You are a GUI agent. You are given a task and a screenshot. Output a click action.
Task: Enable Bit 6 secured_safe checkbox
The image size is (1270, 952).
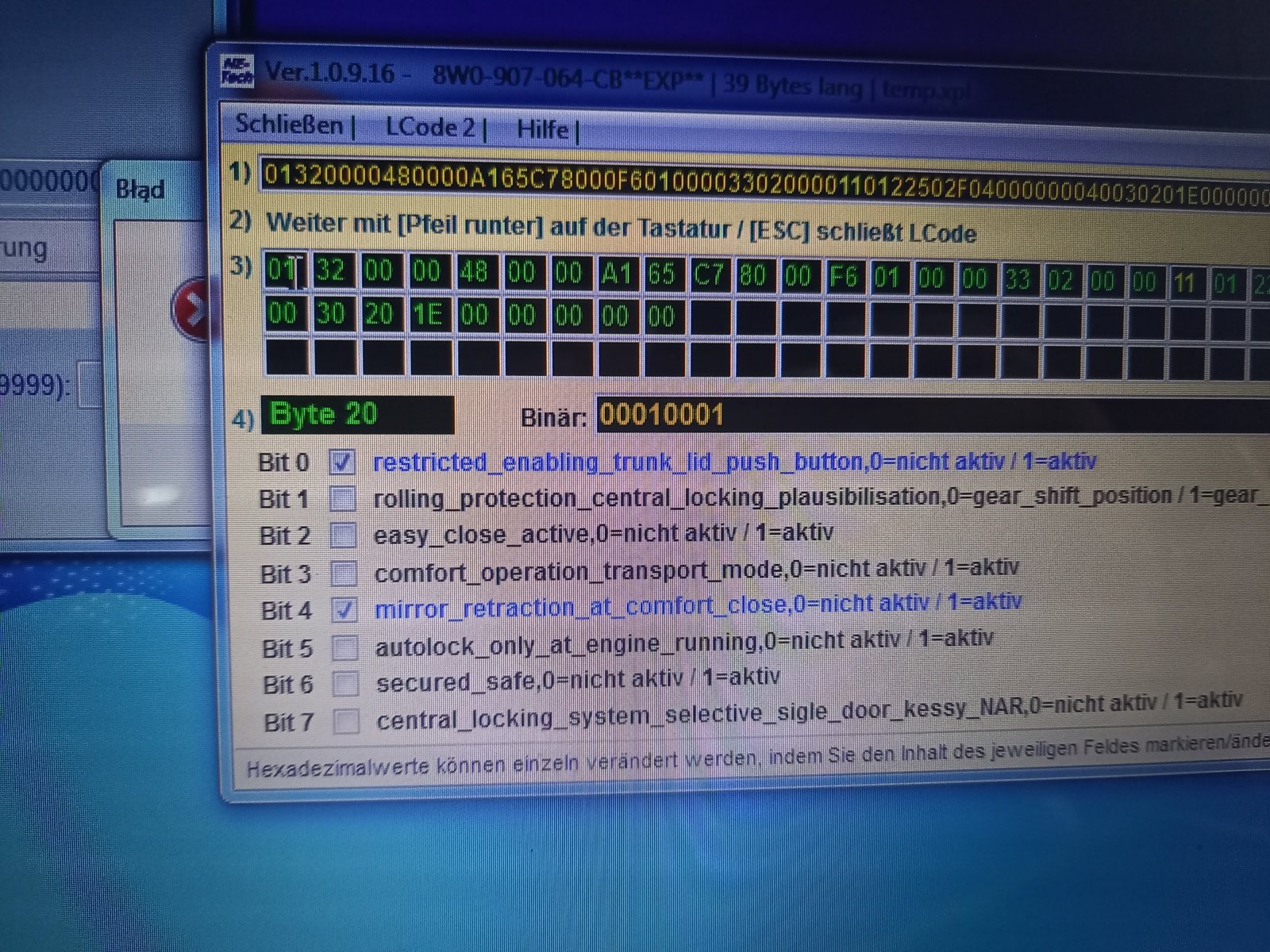[x=345, y=684]
